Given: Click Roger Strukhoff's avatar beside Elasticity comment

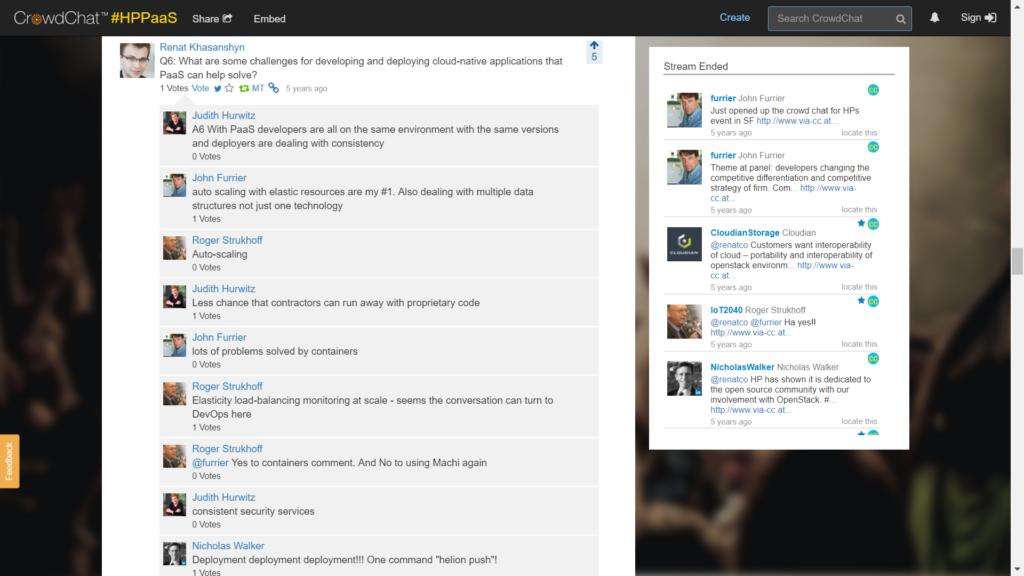Looking at the screenshot, I should 174,394.
